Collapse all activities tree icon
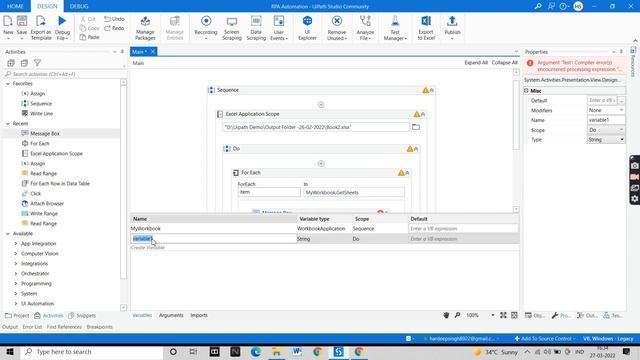The image size is (640, 360). click(24, 63)
